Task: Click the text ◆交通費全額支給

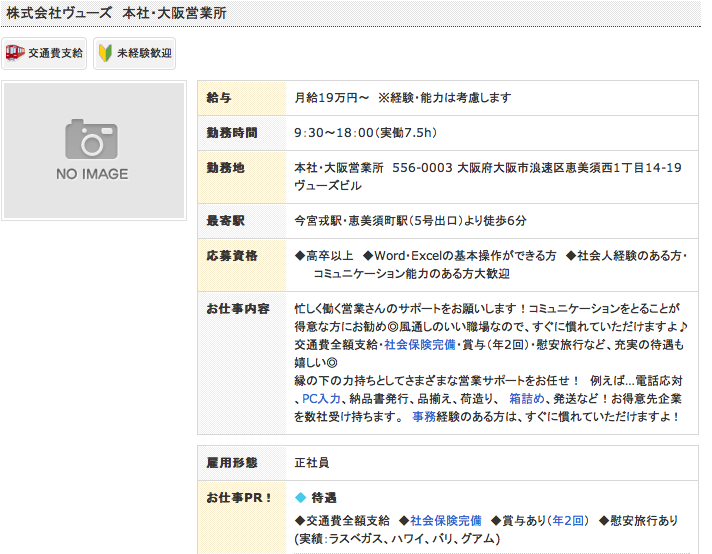Action: pyautogui.click(x=342, y=520)
